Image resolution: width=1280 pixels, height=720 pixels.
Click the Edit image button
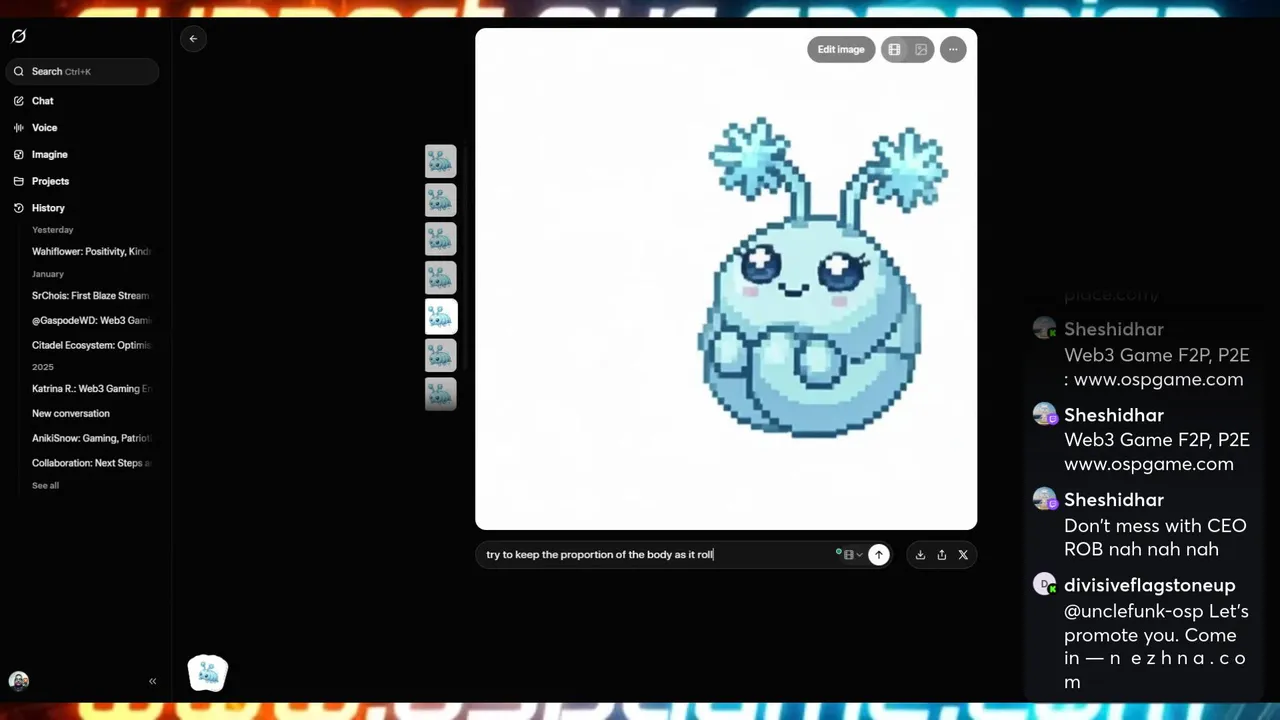click(841, 50)
